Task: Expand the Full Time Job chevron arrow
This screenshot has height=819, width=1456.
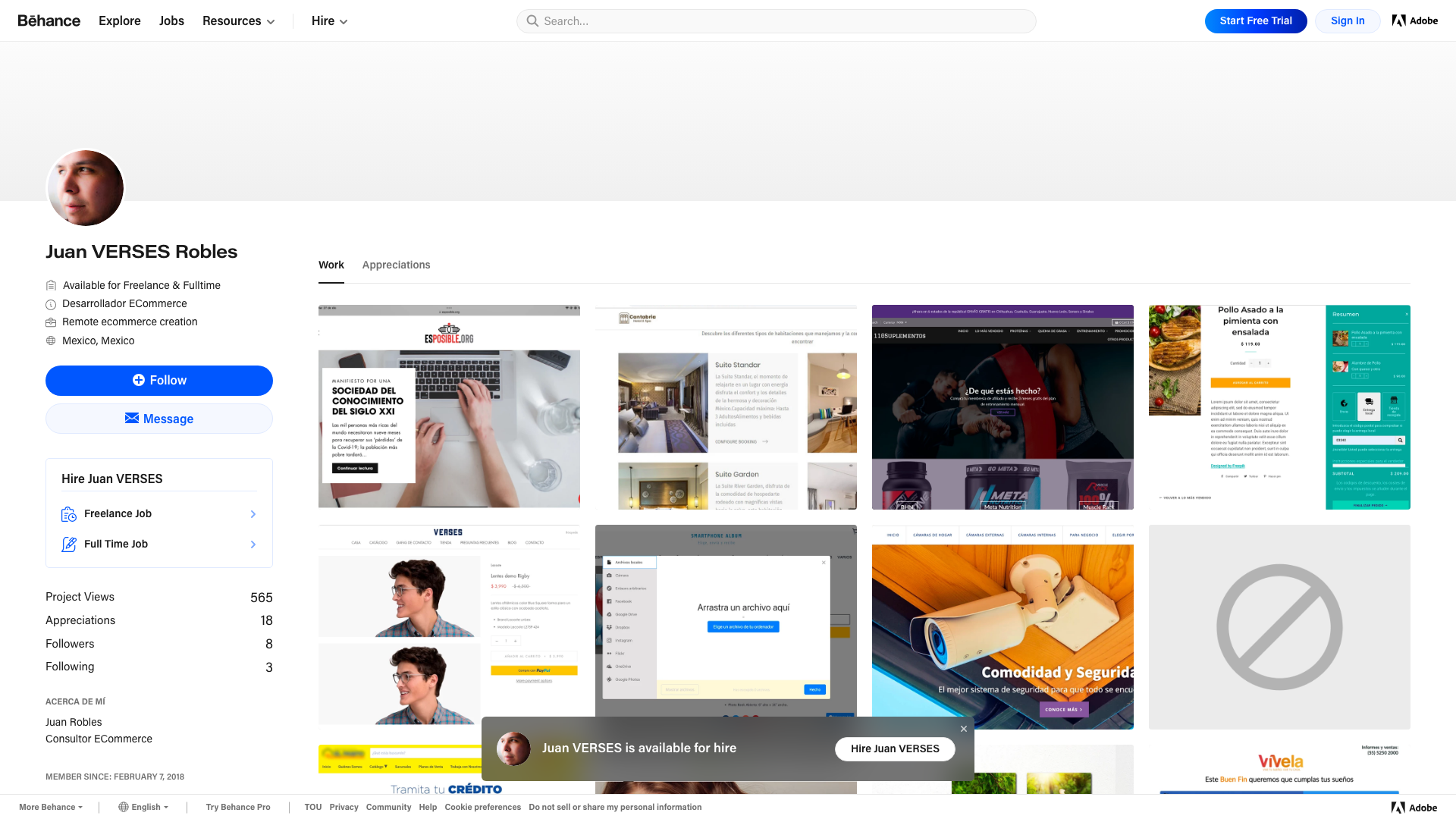Action: (253, 544)
